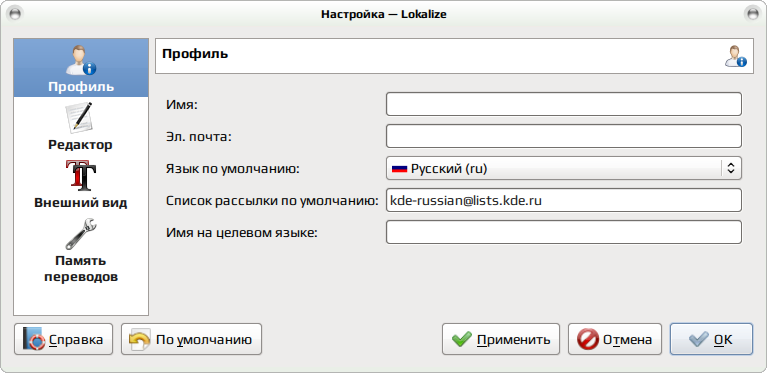Click the Эл. почта label

point(198,137)
